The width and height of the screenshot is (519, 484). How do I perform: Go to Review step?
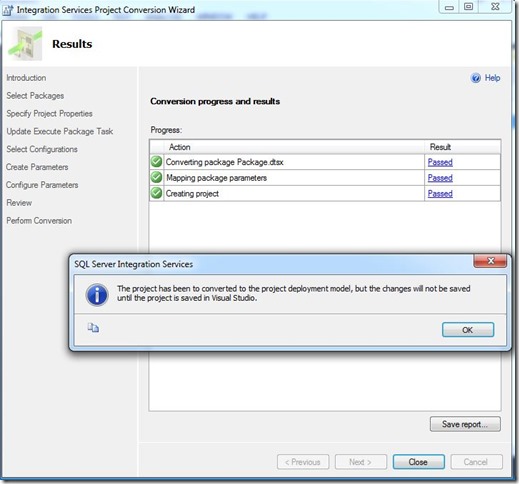pyautogui.click(x=19, y=203)
